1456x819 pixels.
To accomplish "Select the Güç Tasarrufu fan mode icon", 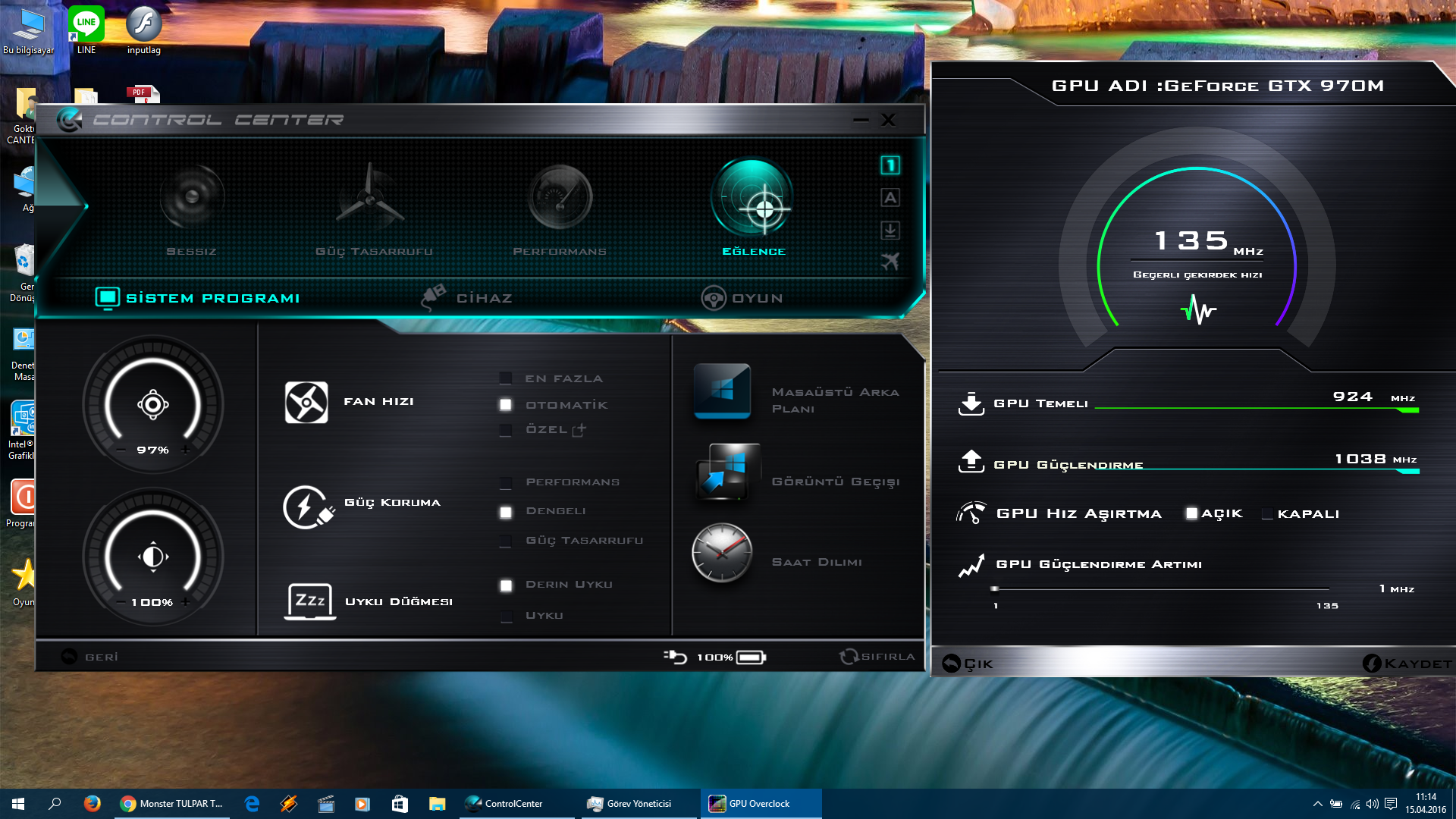I will (x=370, y=197).
